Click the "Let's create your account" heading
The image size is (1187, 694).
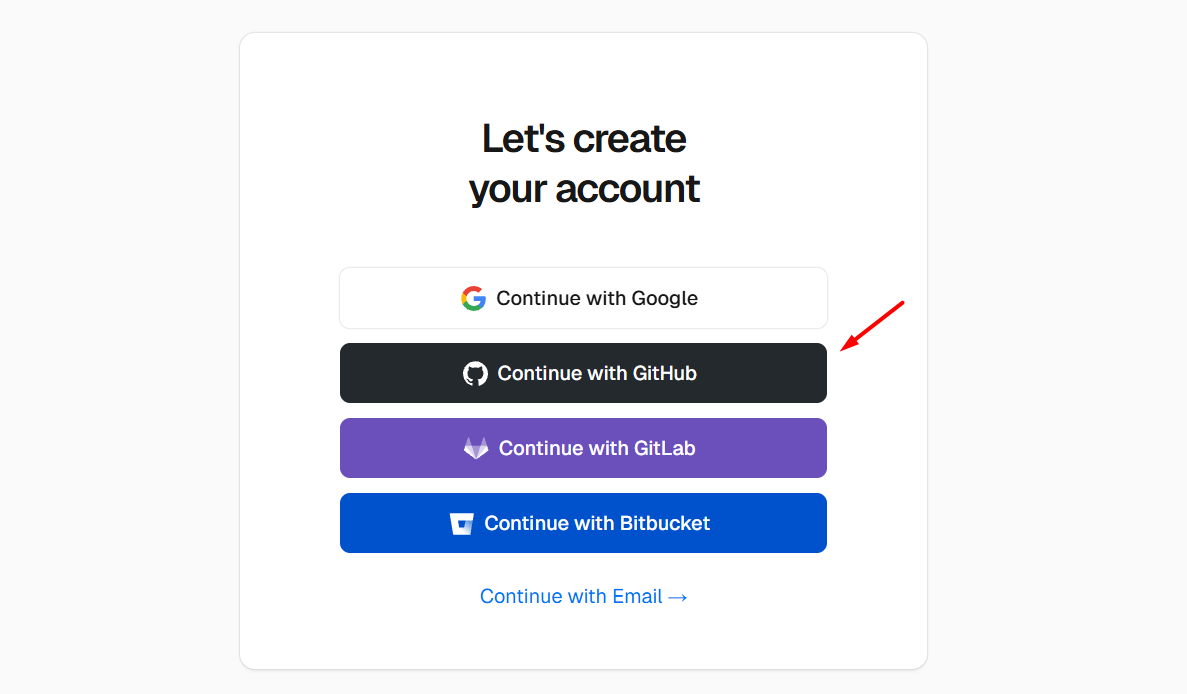584,163
